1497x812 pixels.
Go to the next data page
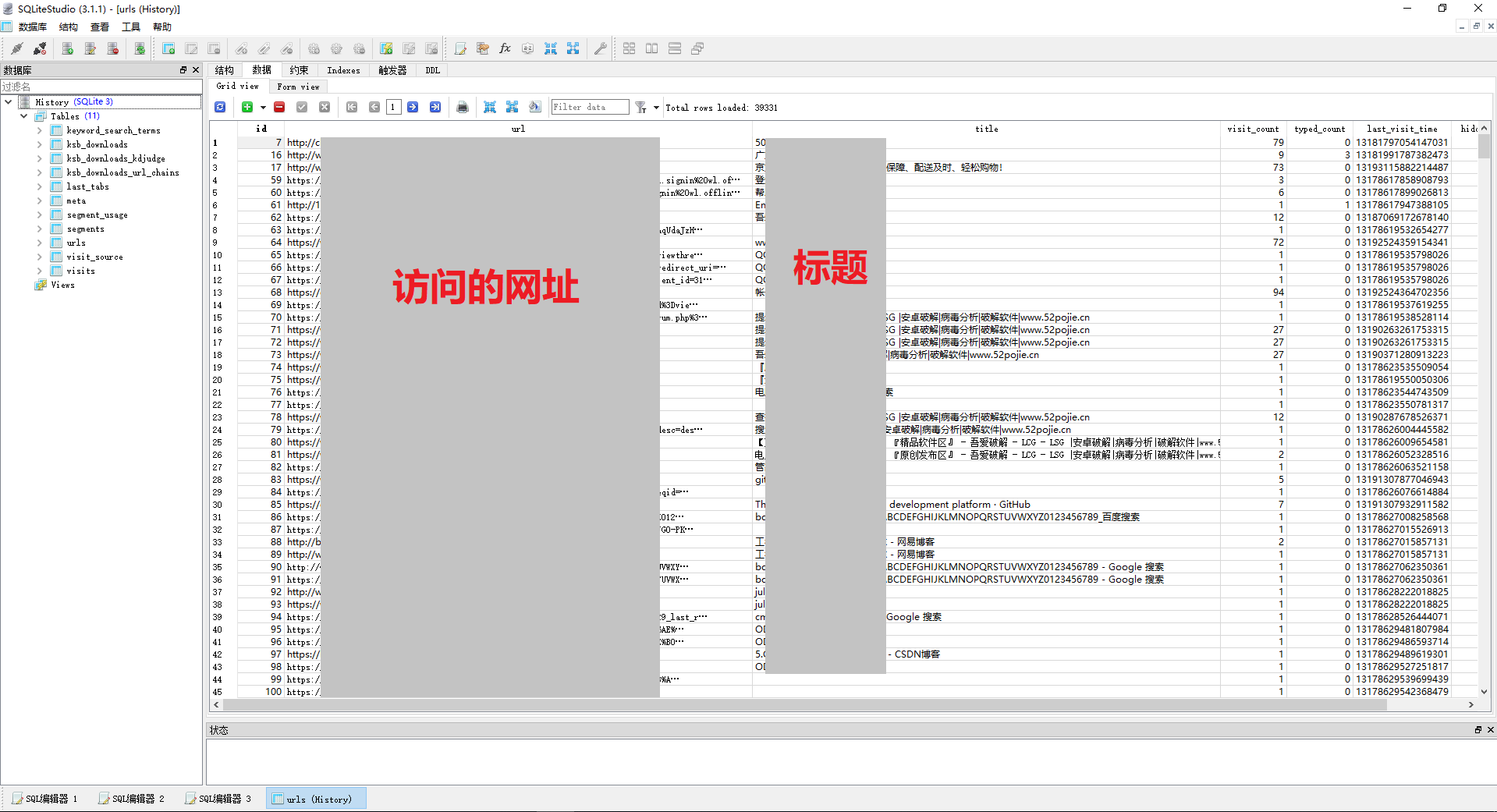pos(413,107)
